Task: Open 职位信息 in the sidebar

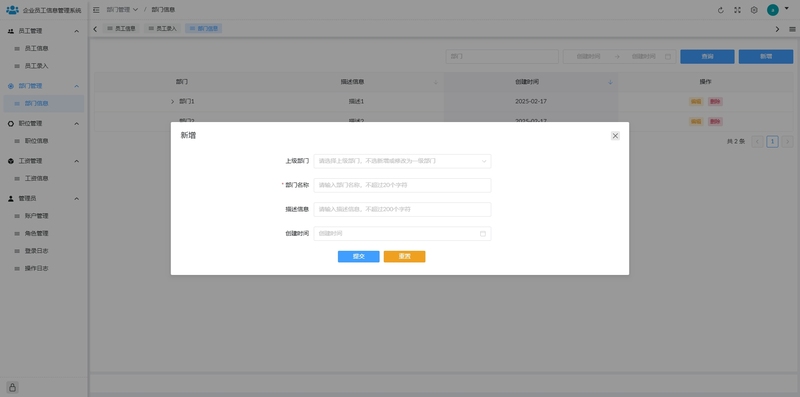Action: click(37, 141)
